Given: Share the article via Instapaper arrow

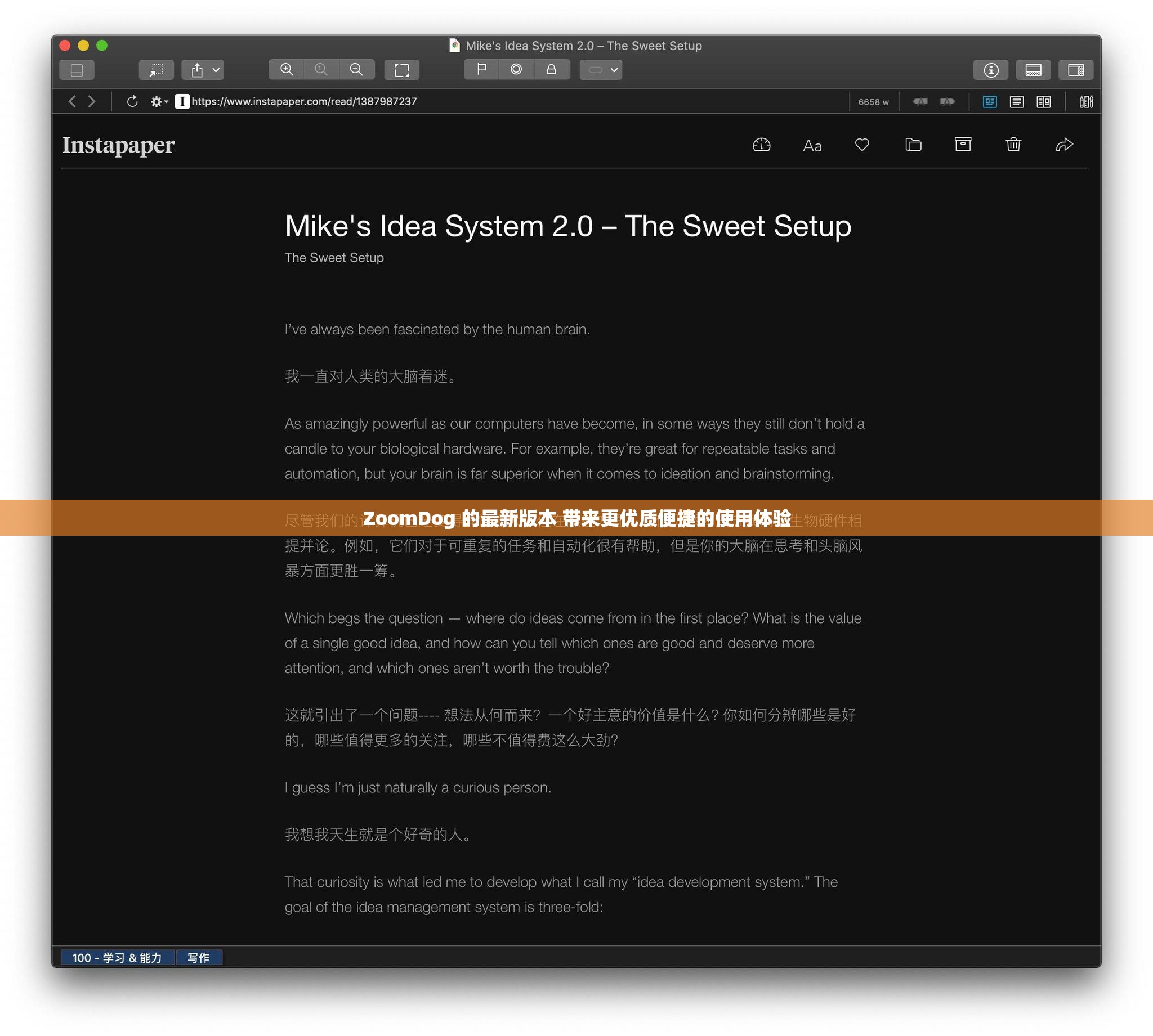Looking at the screenshot, I should [x=1064, y=145].
